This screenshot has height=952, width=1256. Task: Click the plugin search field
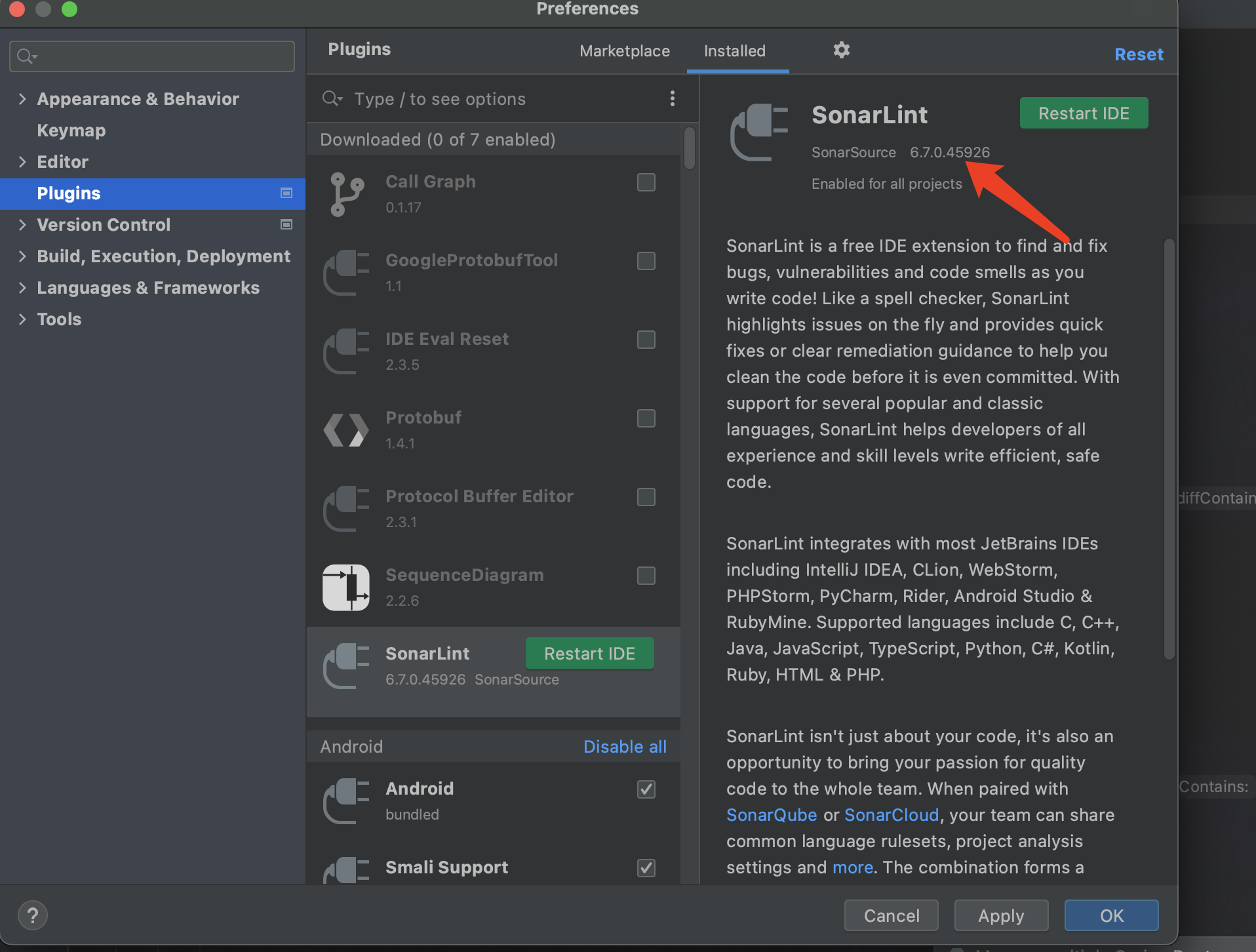(472, 98)
